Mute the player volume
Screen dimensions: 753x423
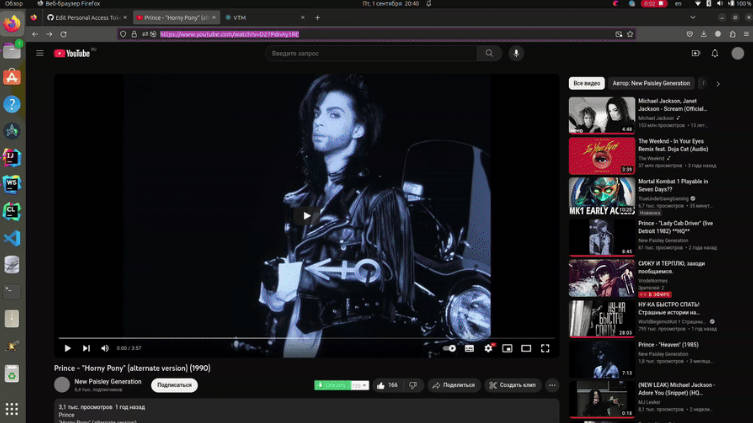(105, 348)
